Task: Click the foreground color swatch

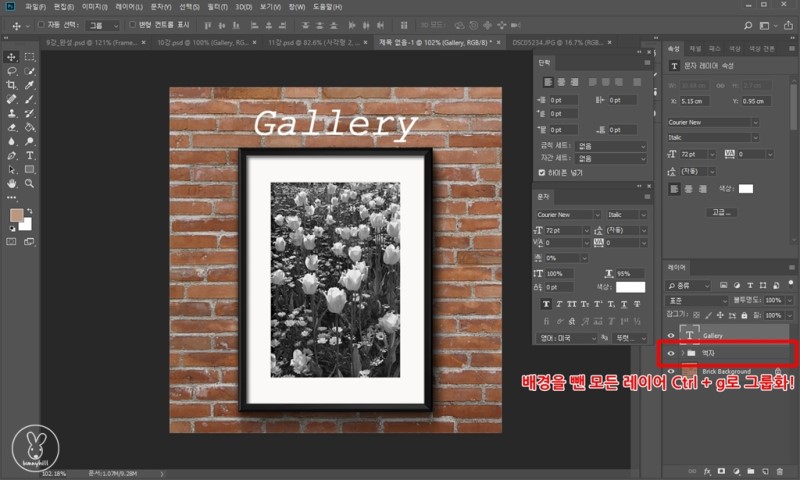Action: tap(15, 216)
